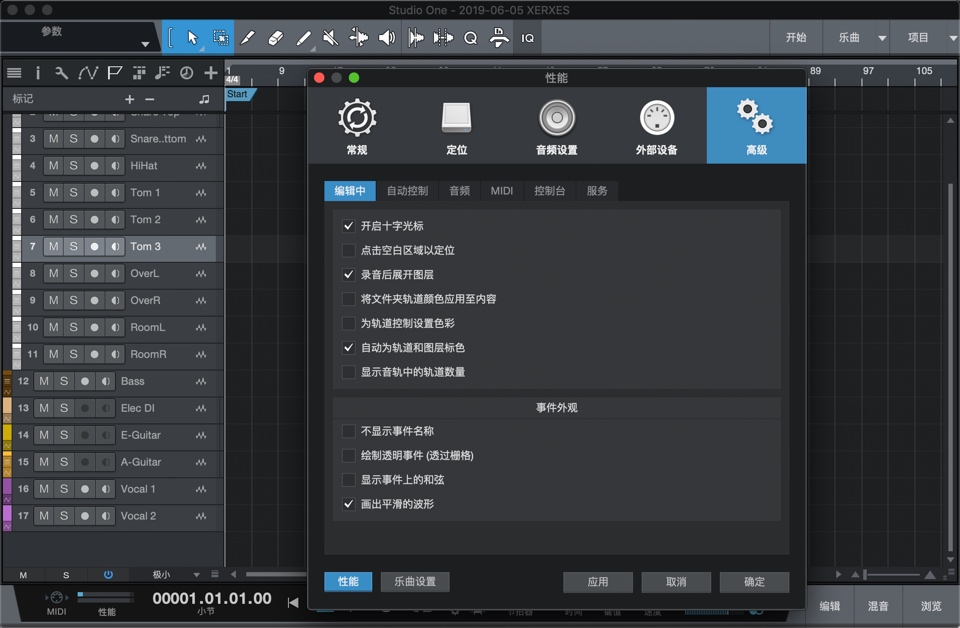
Task: Open the 外部设备 page of the dialog
Action: 656,122
